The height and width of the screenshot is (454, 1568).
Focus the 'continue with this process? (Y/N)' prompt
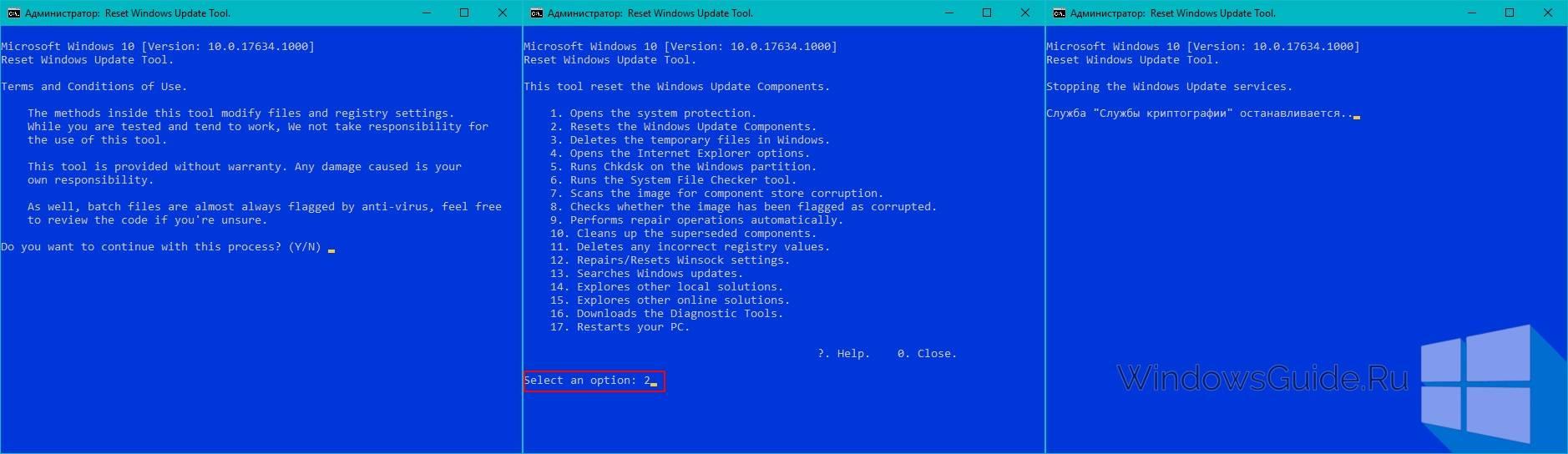click(168, 247)
